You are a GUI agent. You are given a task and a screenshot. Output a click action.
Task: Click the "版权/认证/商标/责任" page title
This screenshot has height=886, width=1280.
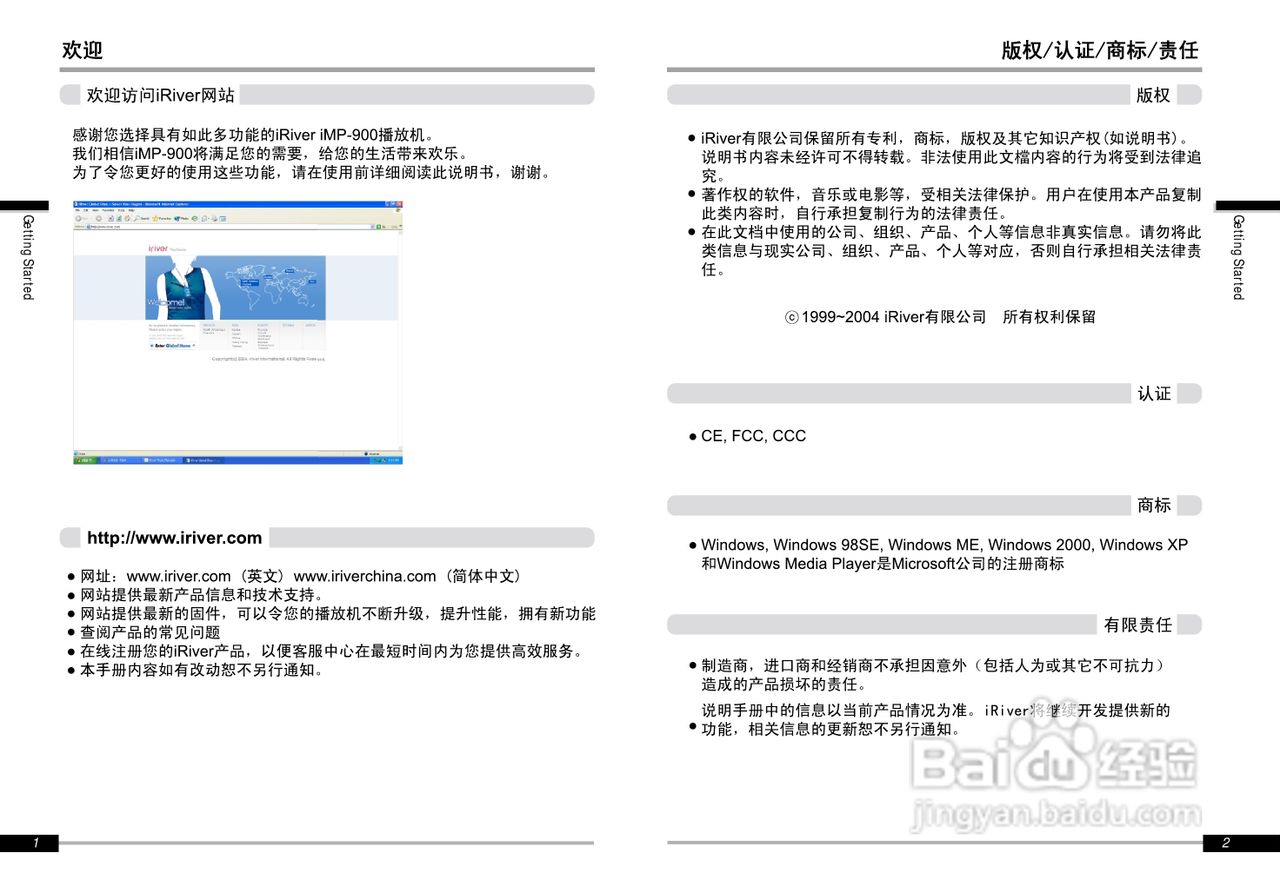pos(1100,50)
